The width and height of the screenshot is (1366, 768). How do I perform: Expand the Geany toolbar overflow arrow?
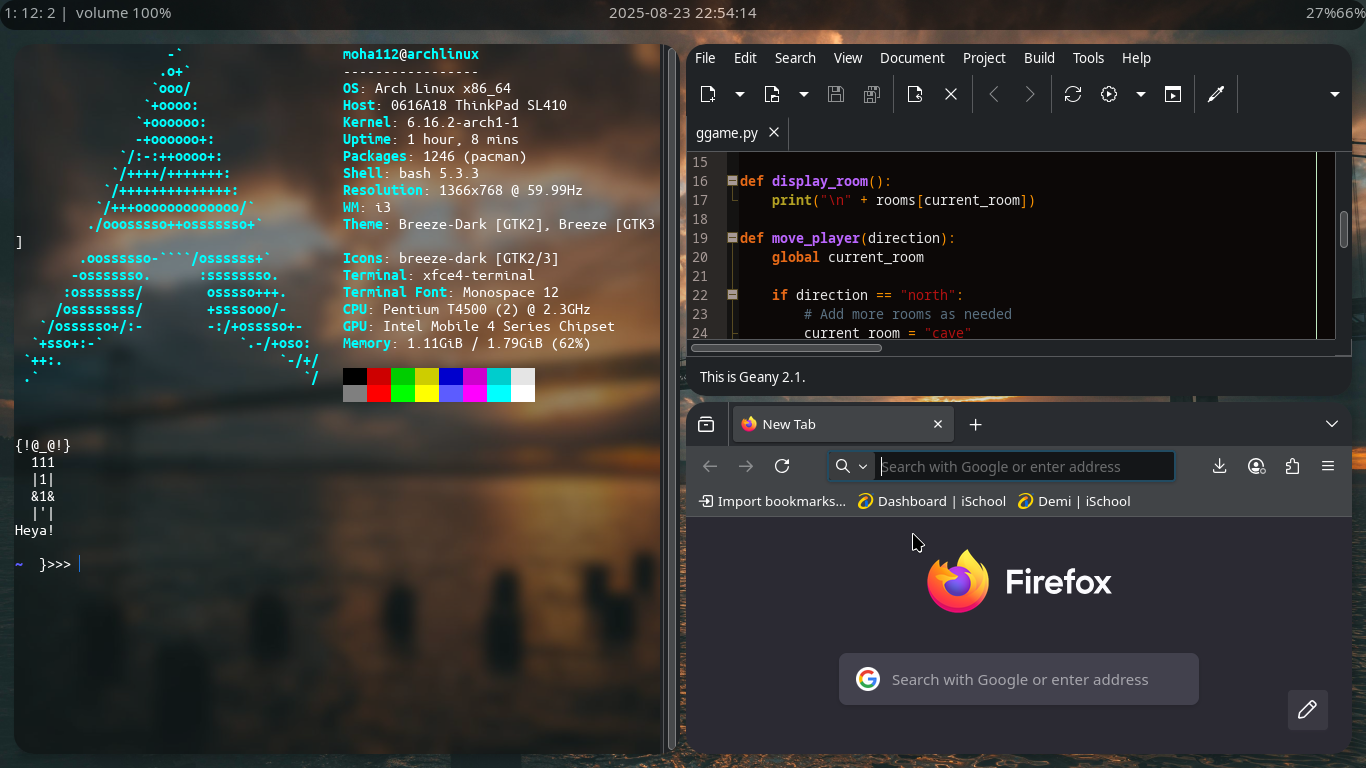click(x=1334, y=94)
